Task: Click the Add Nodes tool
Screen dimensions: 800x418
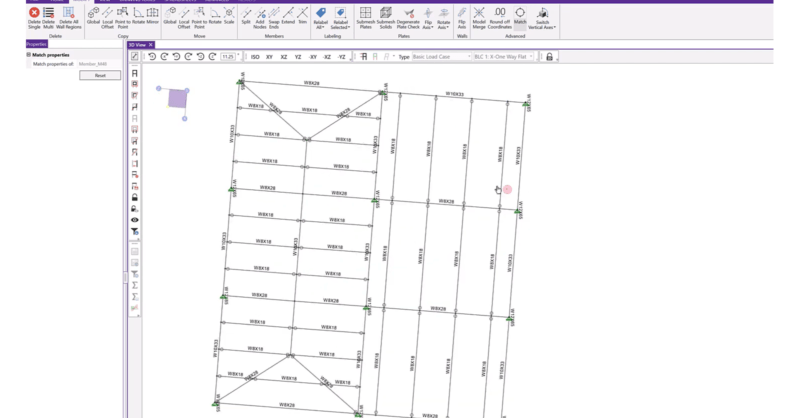Action: coord(260,15)
